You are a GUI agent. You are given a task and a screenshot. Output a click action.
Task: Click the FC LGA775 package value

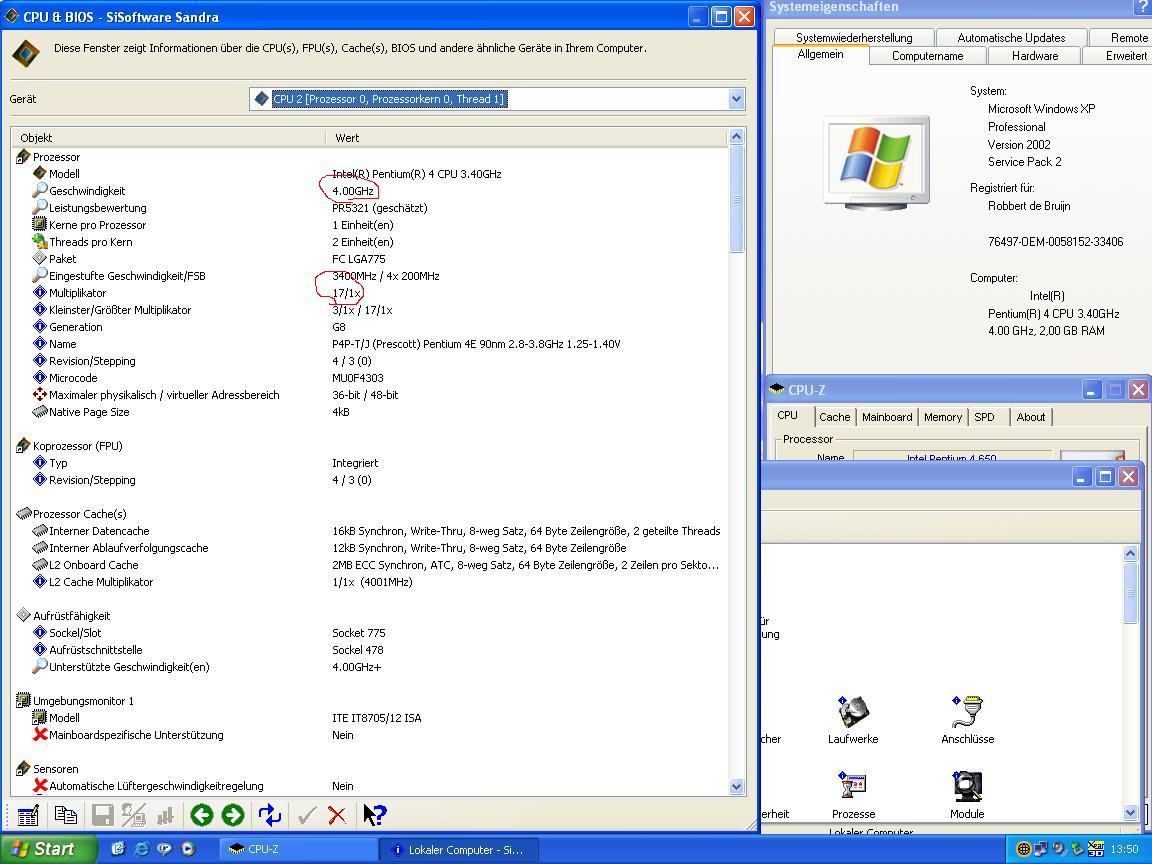(x=359, y=259)
